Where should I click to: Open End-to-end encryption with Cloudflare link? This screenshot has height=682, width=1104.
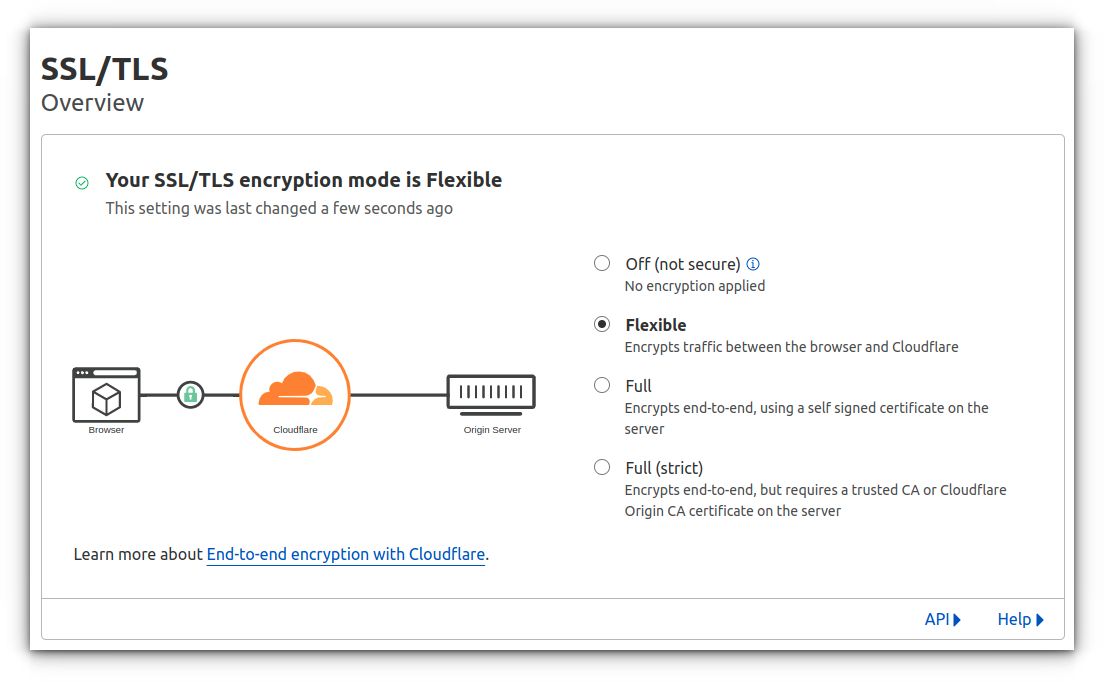(346, 554)
